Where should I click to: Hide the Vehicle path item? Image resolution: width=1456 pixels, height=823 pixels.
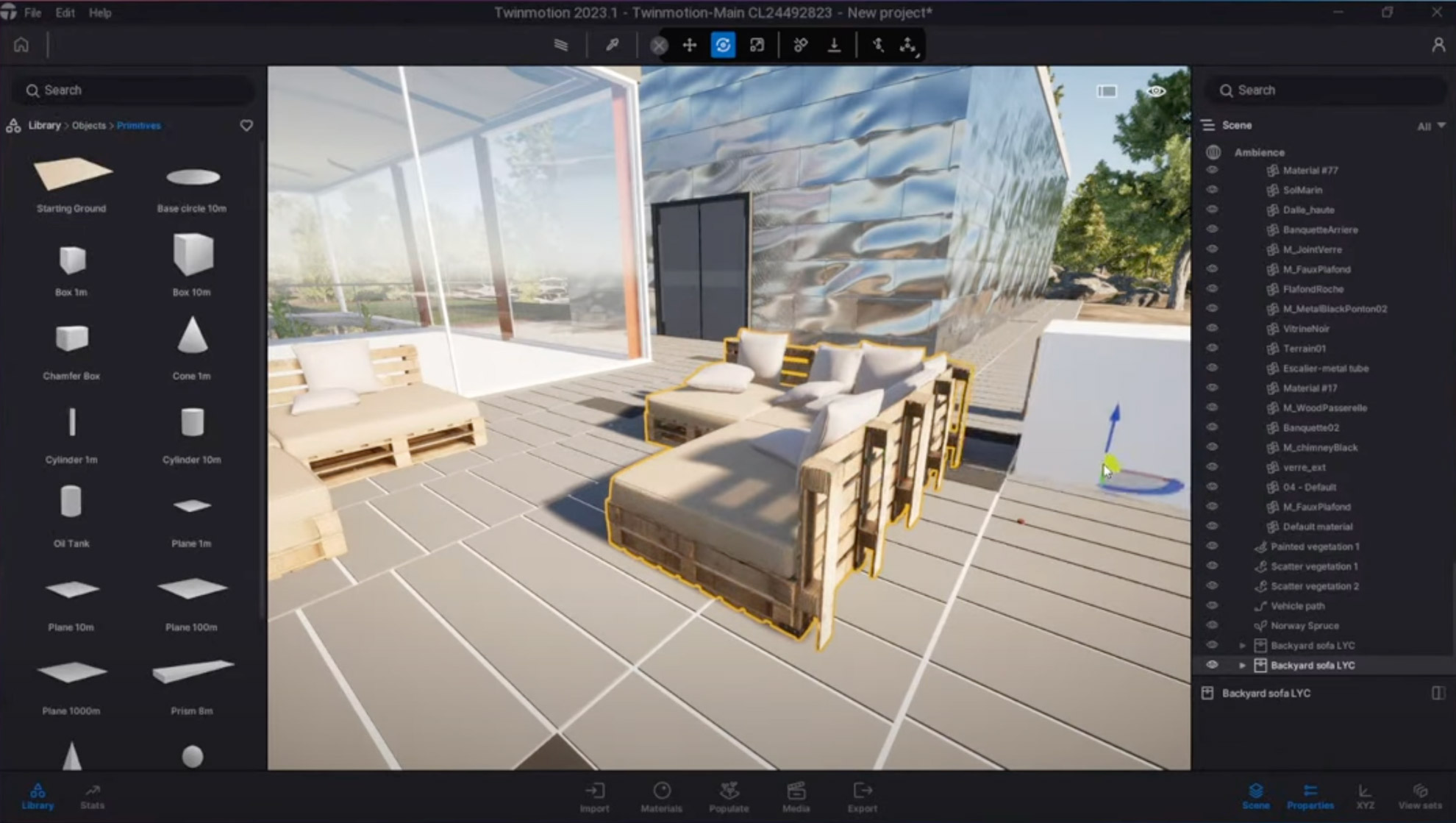(x=1212, y=605)
